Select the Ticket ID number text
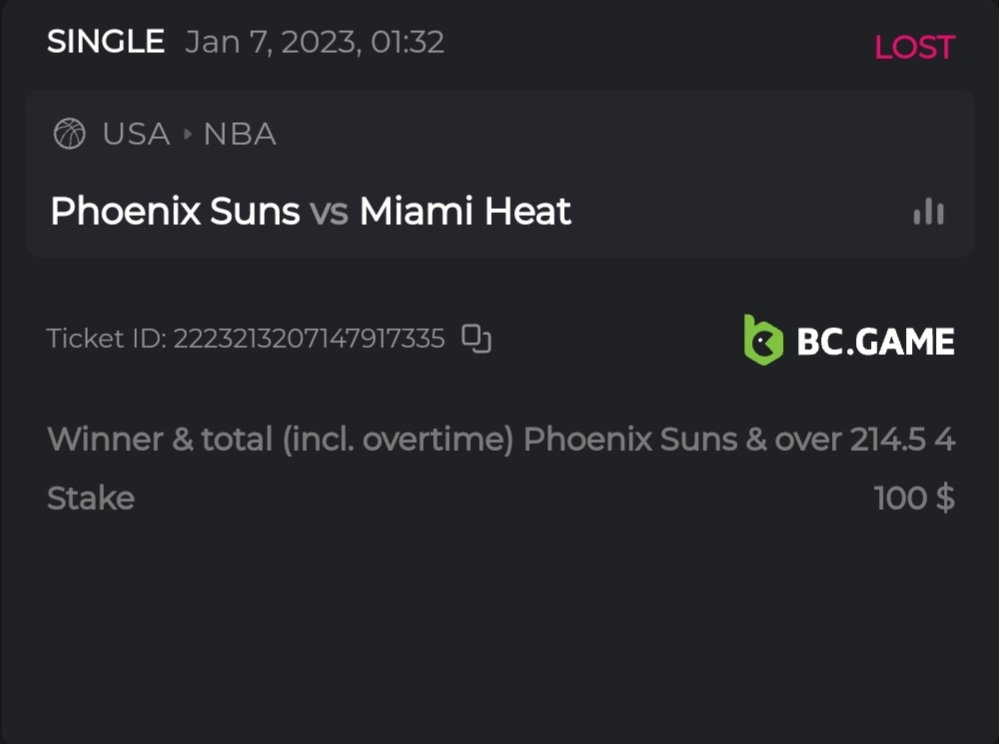999x744 pixels. pyautogui.click(x=309, y=339)
